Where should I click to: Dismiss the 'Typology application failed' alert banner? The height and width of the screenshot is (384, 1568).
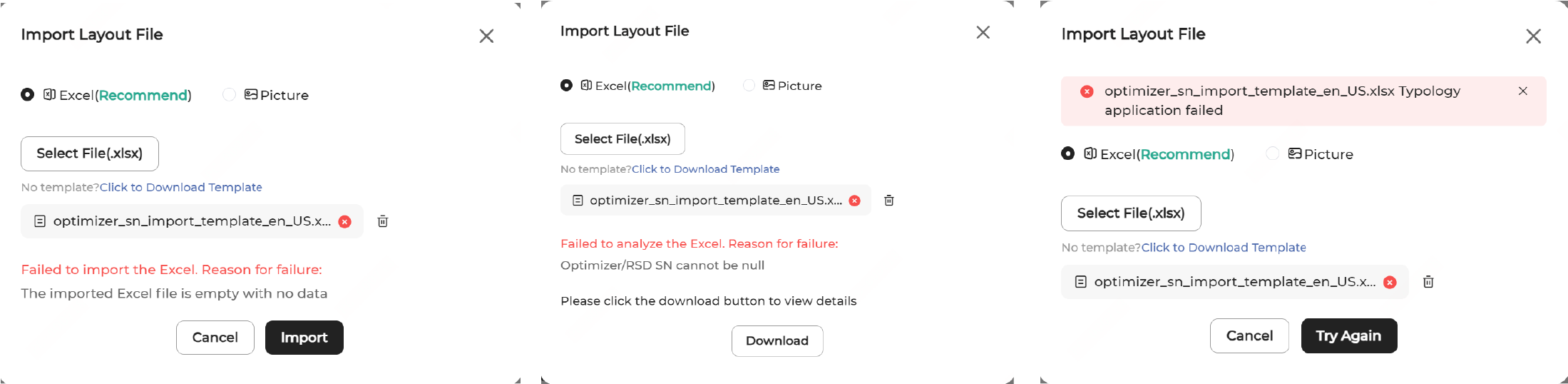1523,91
